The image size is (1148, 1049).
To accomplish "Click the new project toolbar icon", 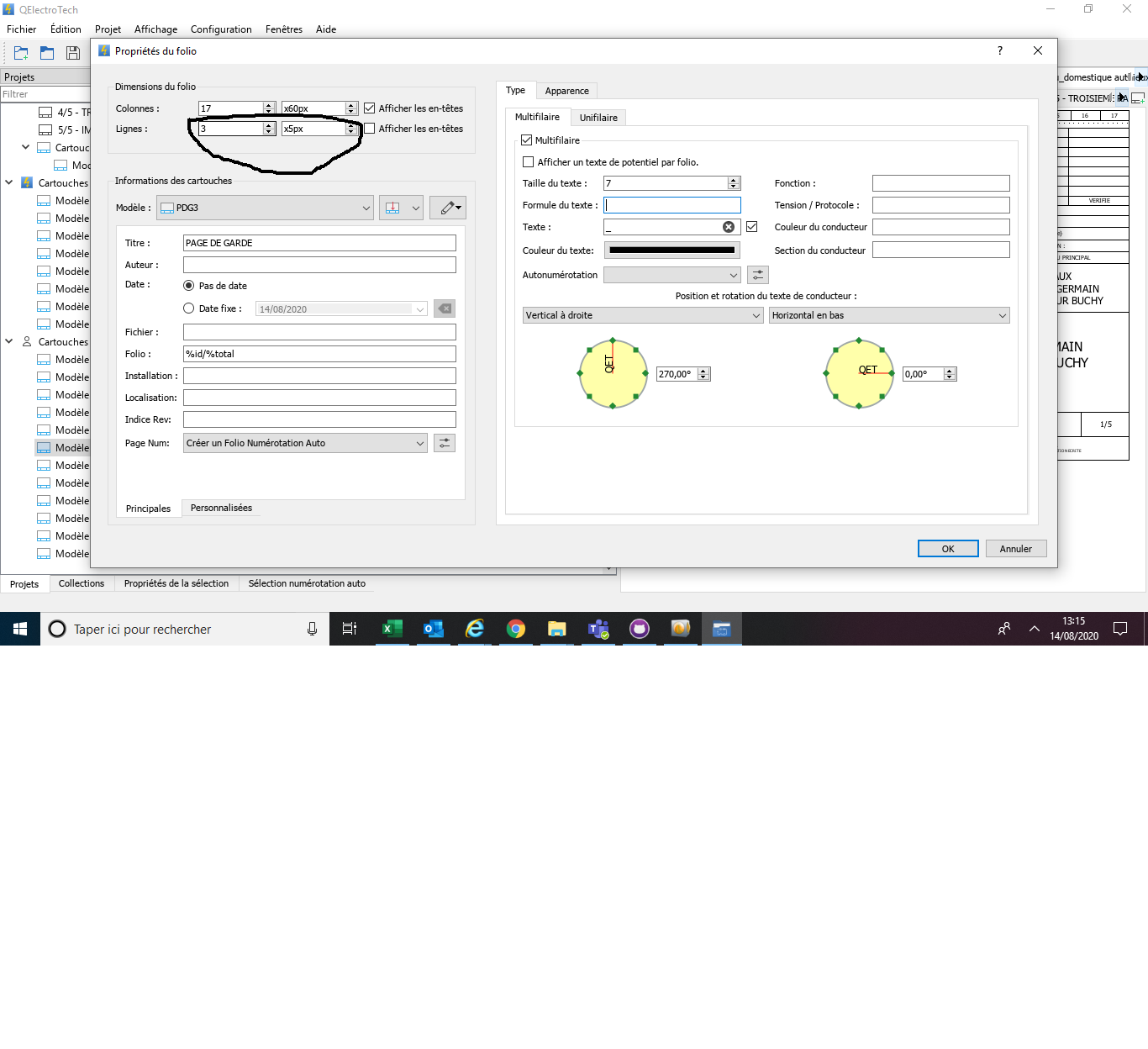I will pos(21,53).
